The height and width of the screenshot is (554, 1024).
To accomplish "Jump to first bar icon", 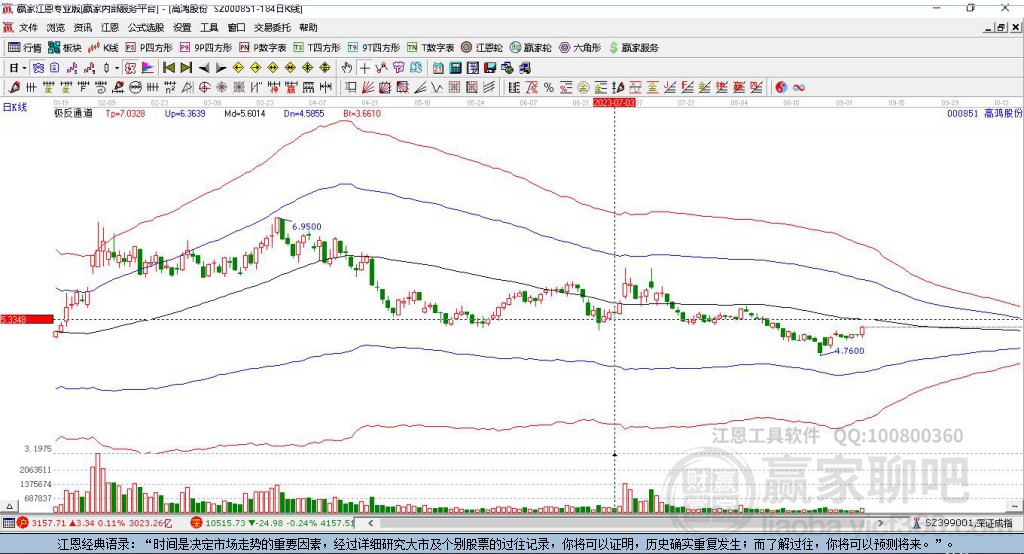I will [169, 68].
